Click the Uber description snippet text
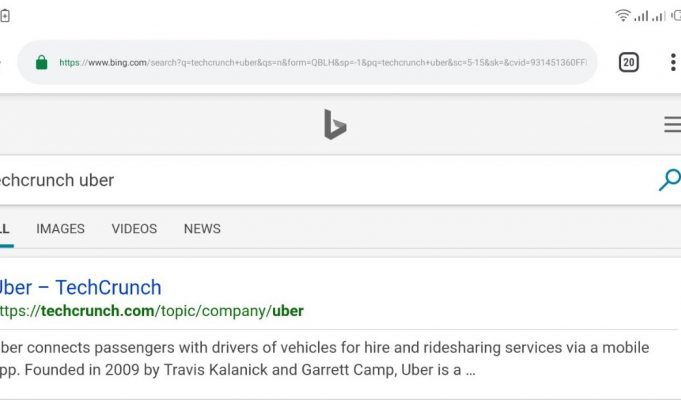This screenshot has height=400, width=681. (x=324, y=359)
